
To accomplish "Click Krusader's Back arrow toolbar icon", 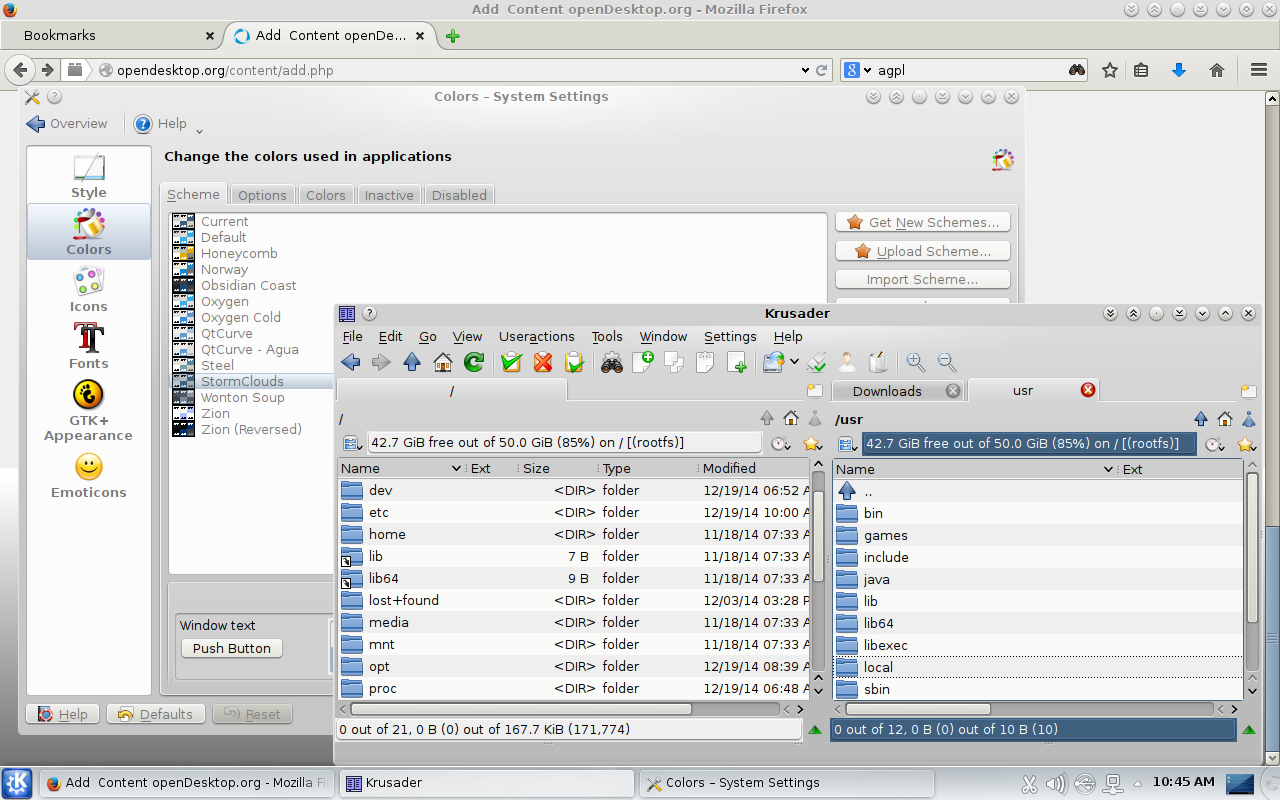I will tap(350, 362).
